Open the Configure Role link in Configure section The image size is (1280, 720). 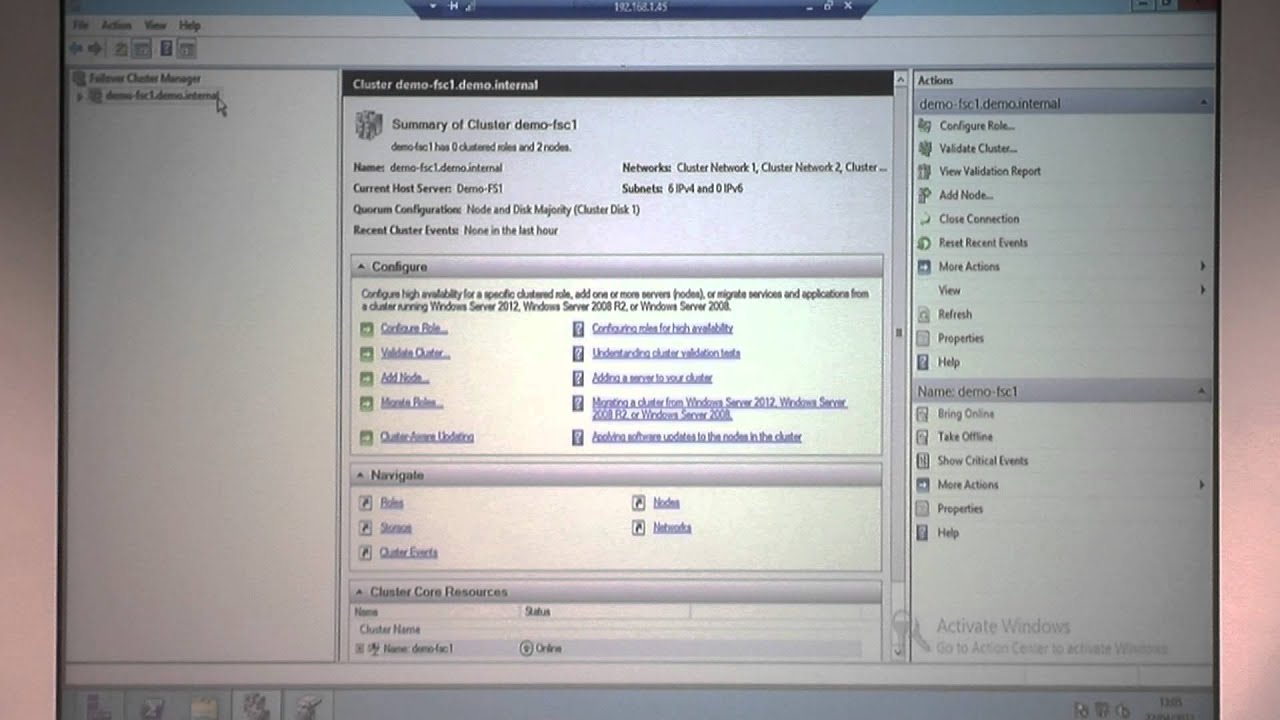click(x=414, y=328)
